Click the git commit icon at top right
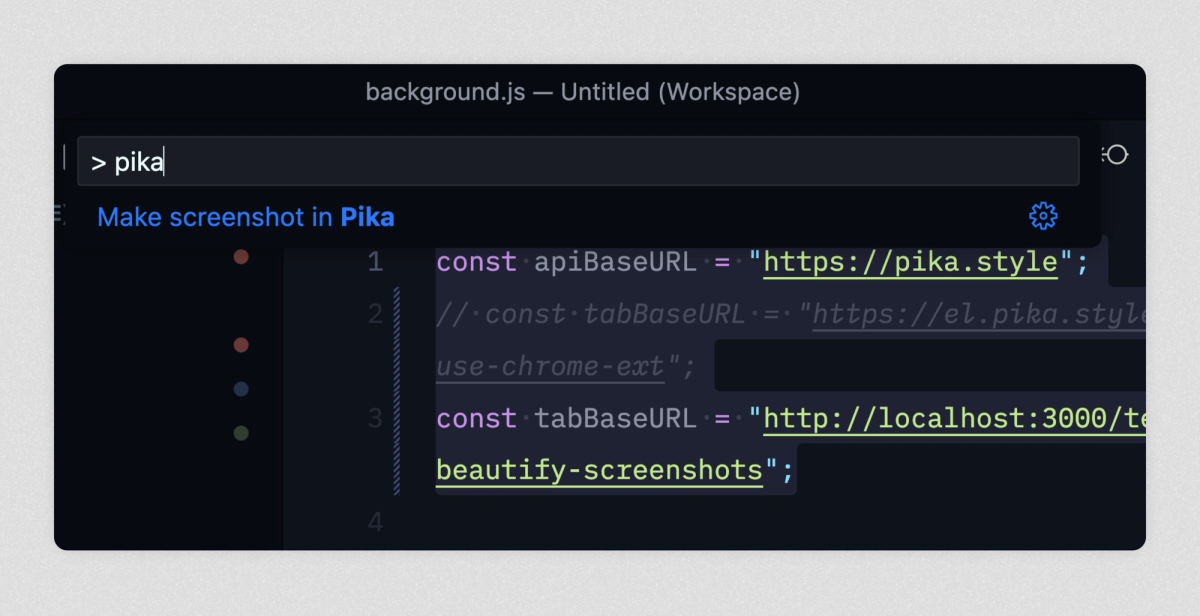 1117,154
